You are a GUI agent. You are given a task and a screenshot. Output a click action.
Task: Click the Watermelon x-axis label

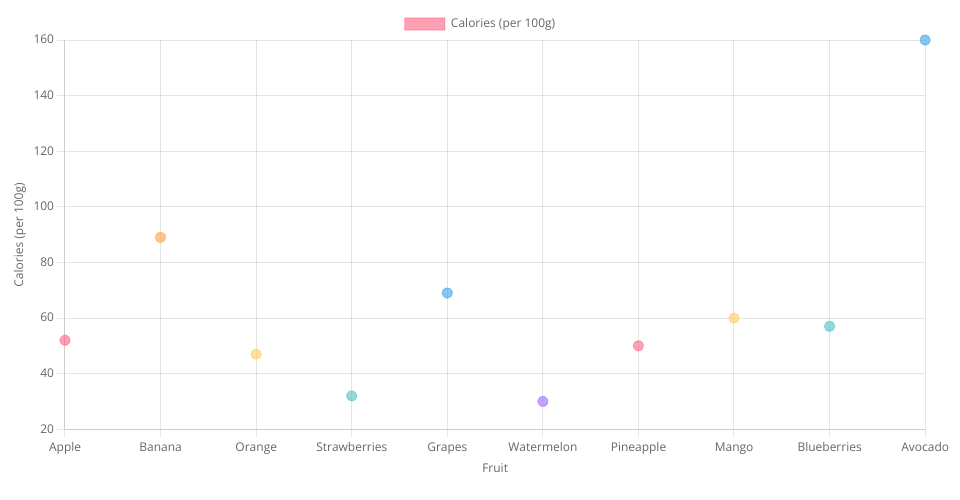pyautogui.click(x=542, y=447)
